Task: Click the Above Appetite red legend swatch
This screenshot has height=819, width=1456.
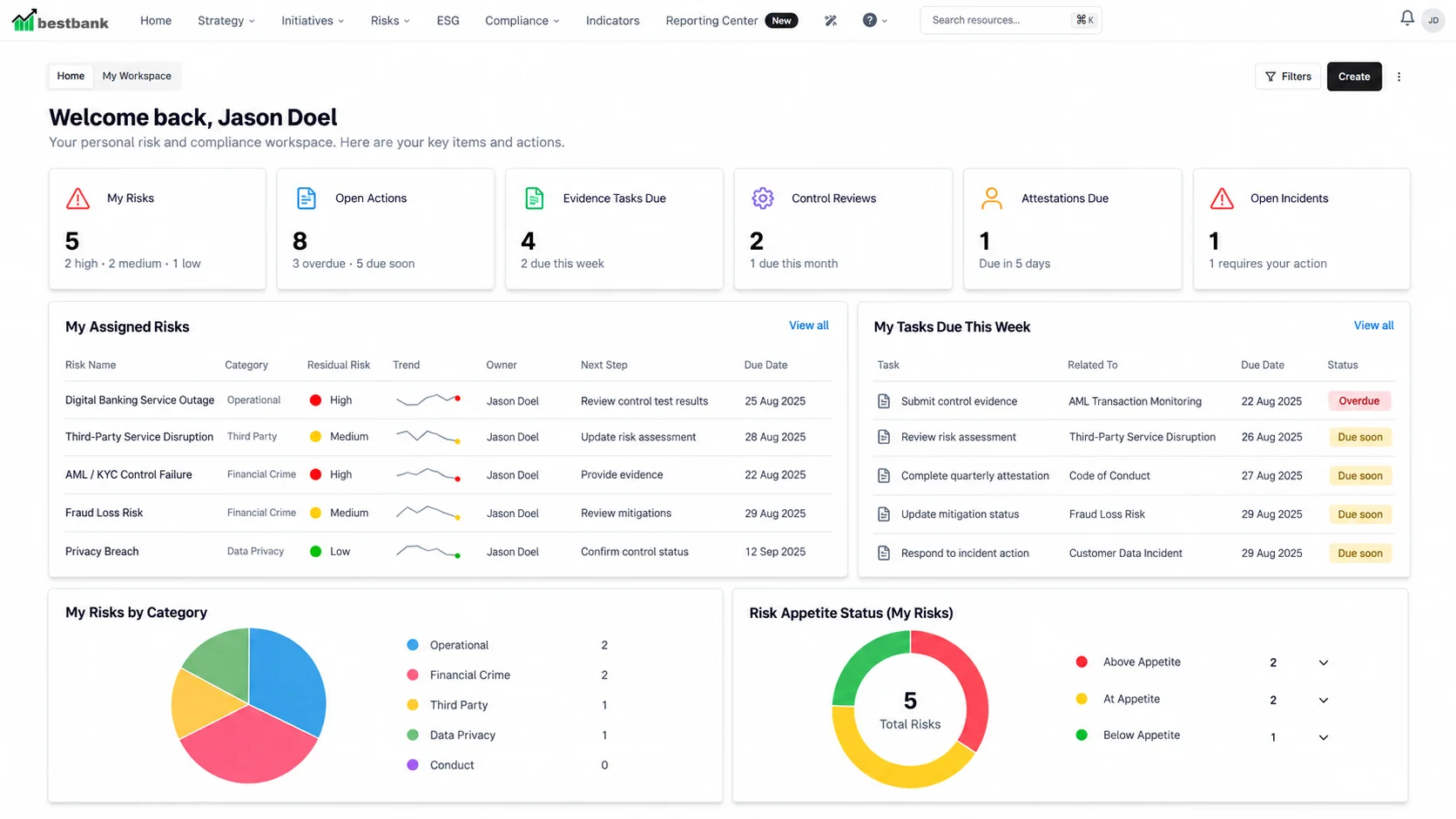Action: click(1082, 661)
